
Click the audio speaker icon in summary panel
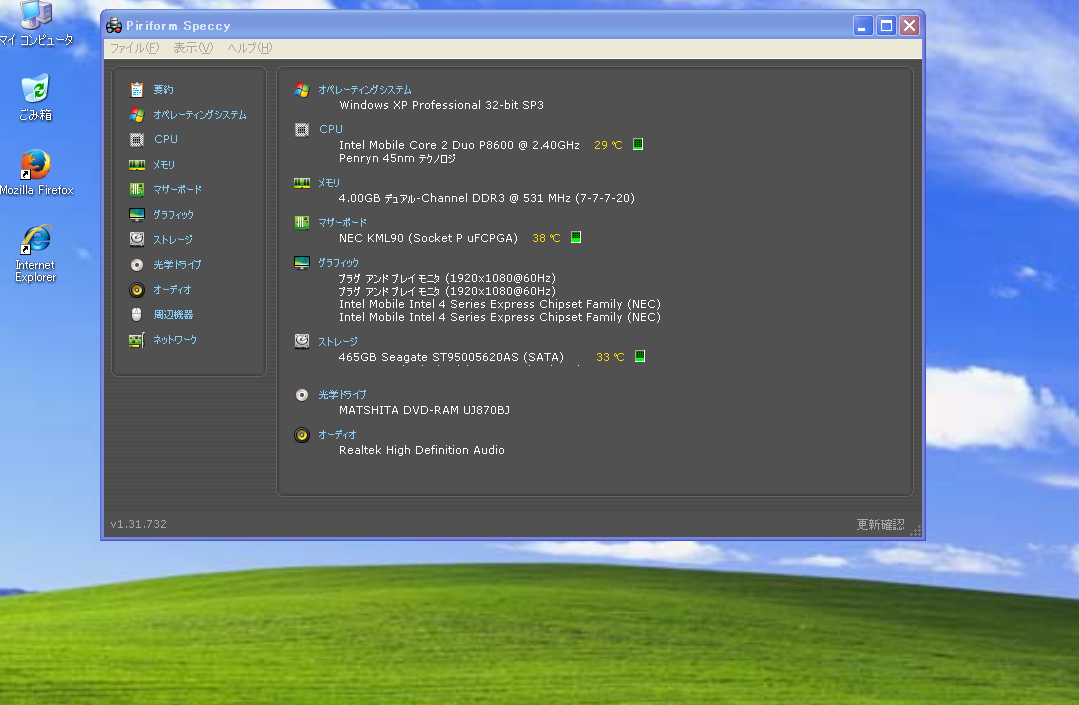click(301, 435)
